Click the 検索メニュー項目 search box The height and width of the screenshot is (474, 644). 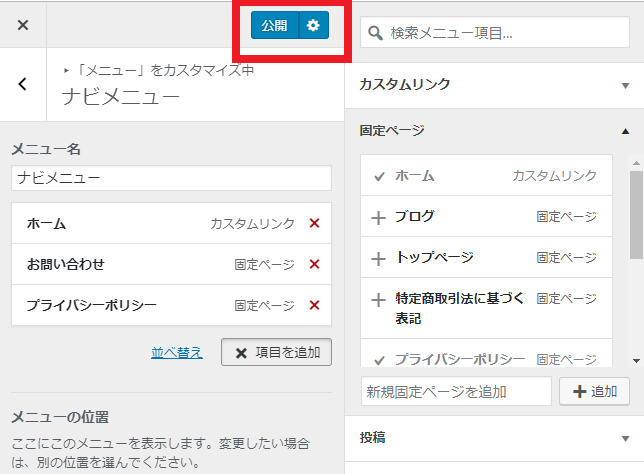pos(494,33)
